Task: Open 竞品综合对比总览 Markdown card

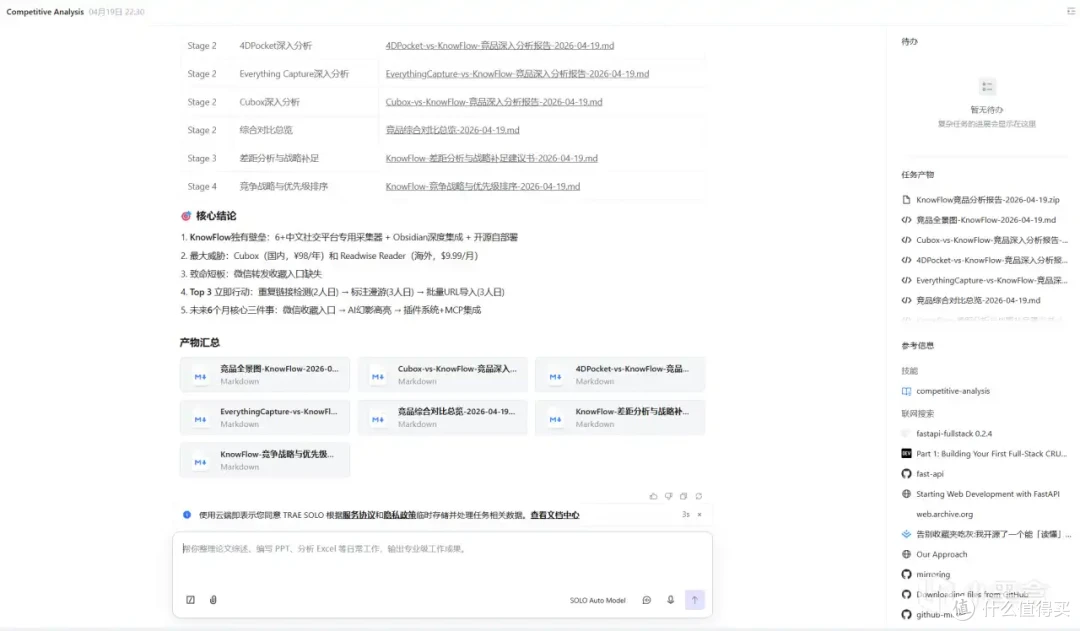Action: [x=442, y=417]
